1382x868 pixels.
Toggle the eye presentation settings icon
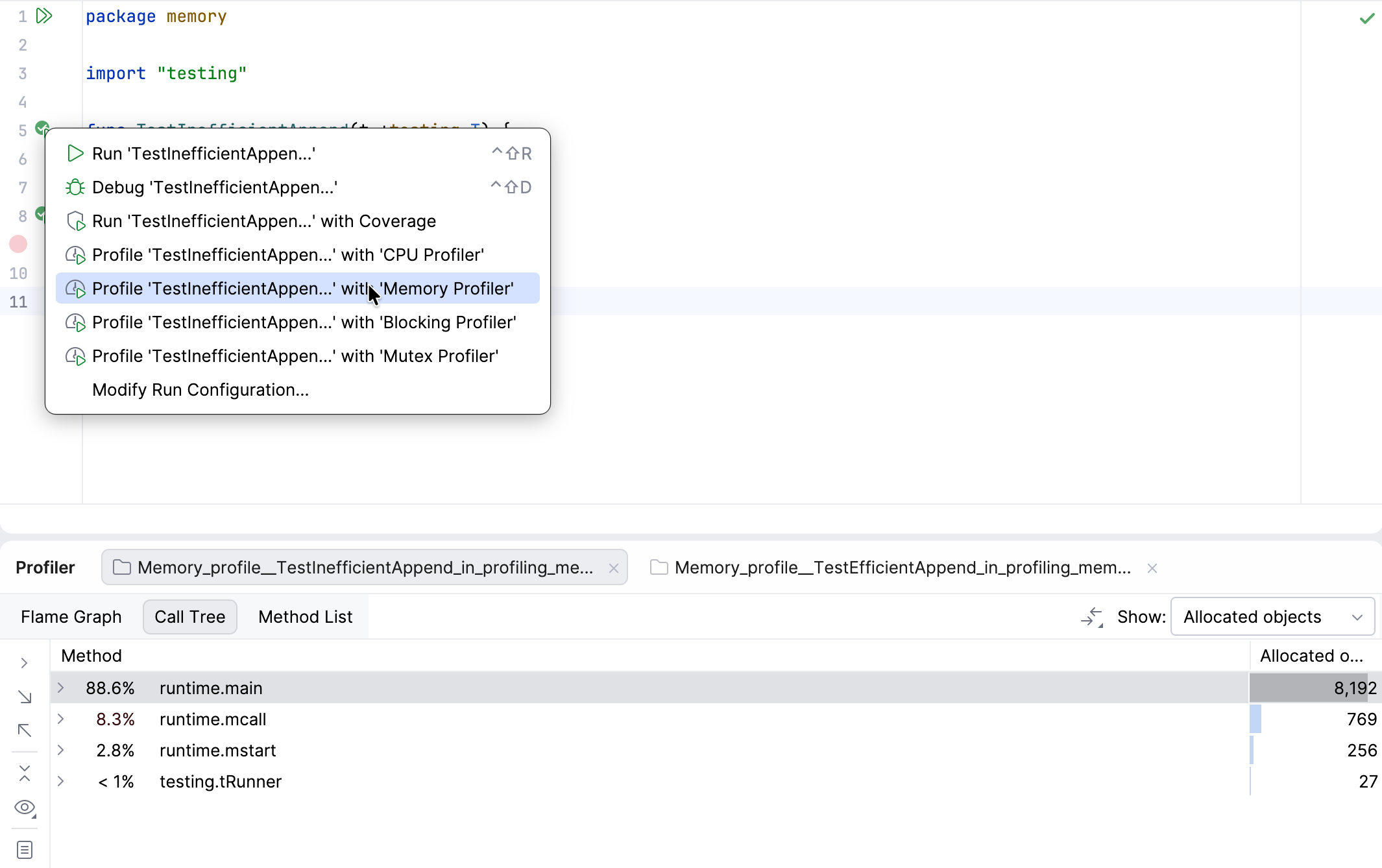click(x=25, y=808)
